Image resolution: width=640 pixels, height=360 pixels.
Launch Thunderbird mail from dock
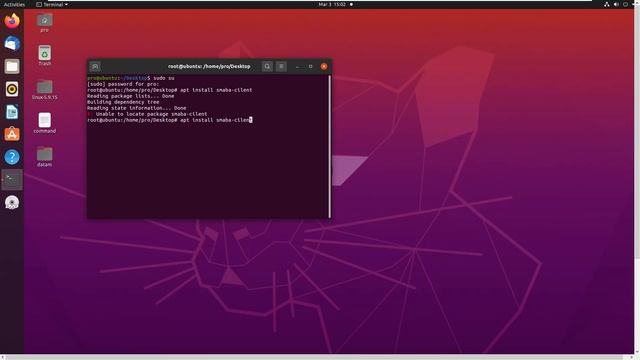point(12,43)
